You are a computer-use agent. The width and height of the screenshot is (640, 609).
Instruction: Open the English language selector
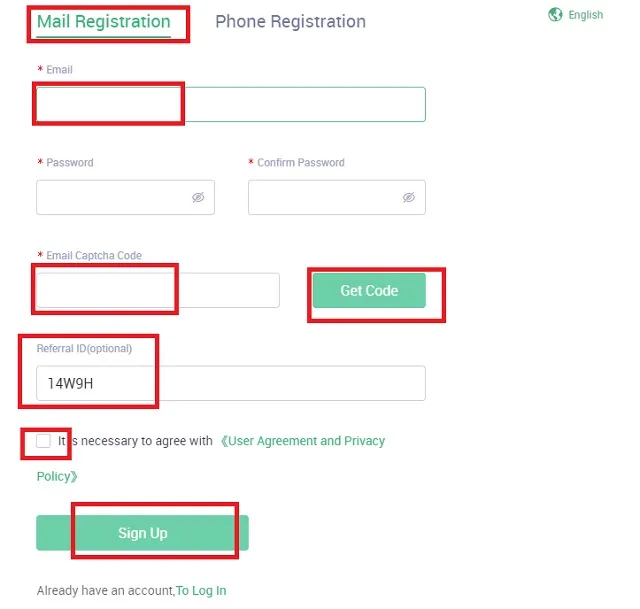(x=585, y=15)
